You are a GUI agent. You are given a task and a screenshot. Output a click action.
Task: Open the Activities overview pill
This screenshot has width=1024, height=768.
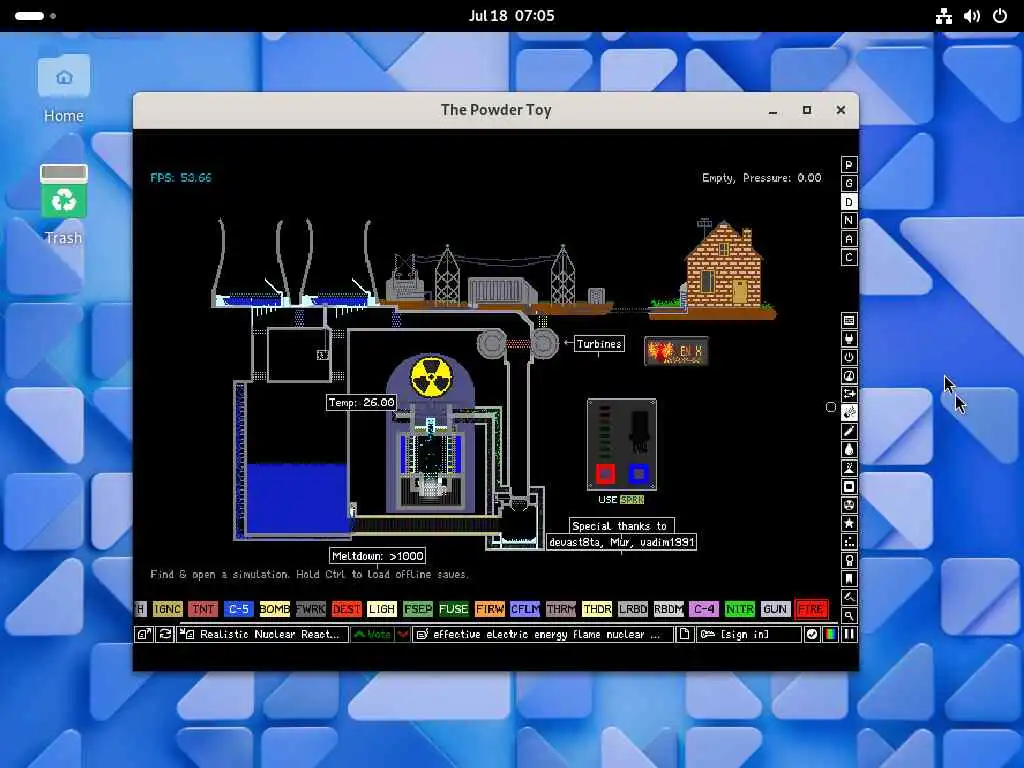[x=35, y=16]
